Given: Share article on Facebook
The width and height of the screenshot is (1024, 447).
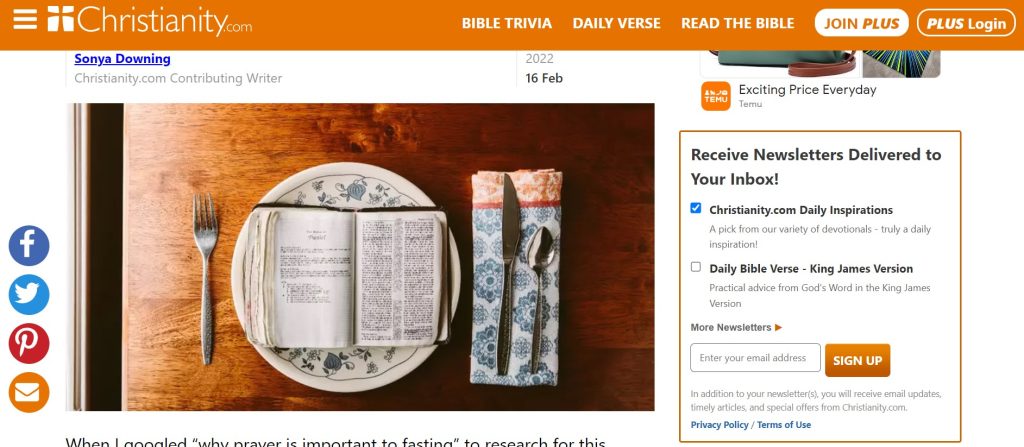Looking at the screenshot, I should 29,246.
